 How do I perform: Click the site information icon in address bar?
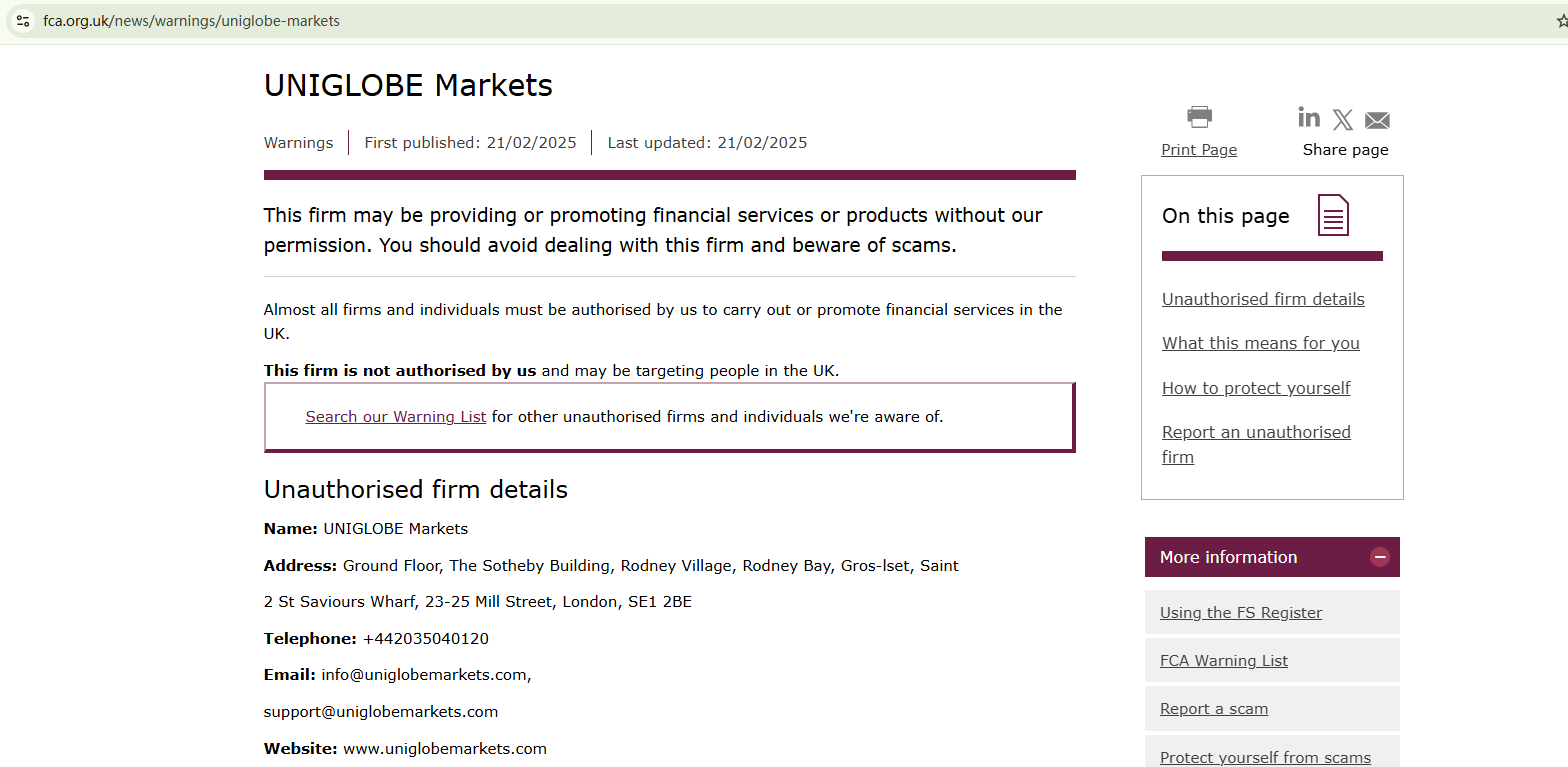(23, 21)
